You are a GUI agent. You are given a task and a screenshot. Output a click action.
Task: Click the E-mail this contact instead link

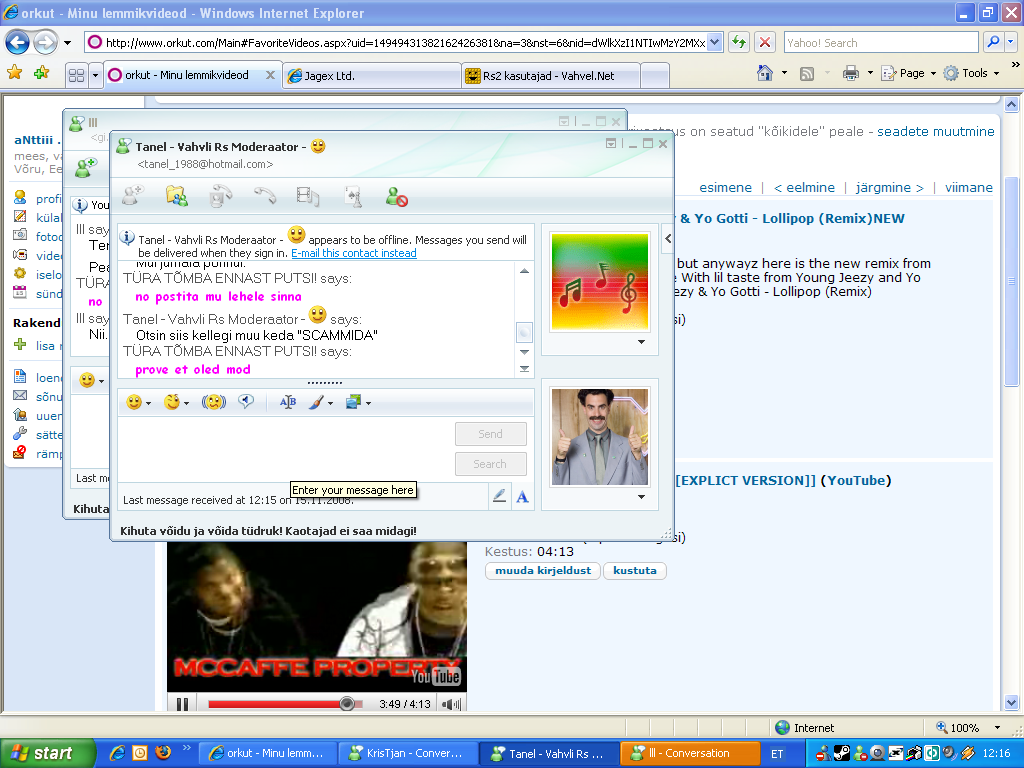point(353,253)
